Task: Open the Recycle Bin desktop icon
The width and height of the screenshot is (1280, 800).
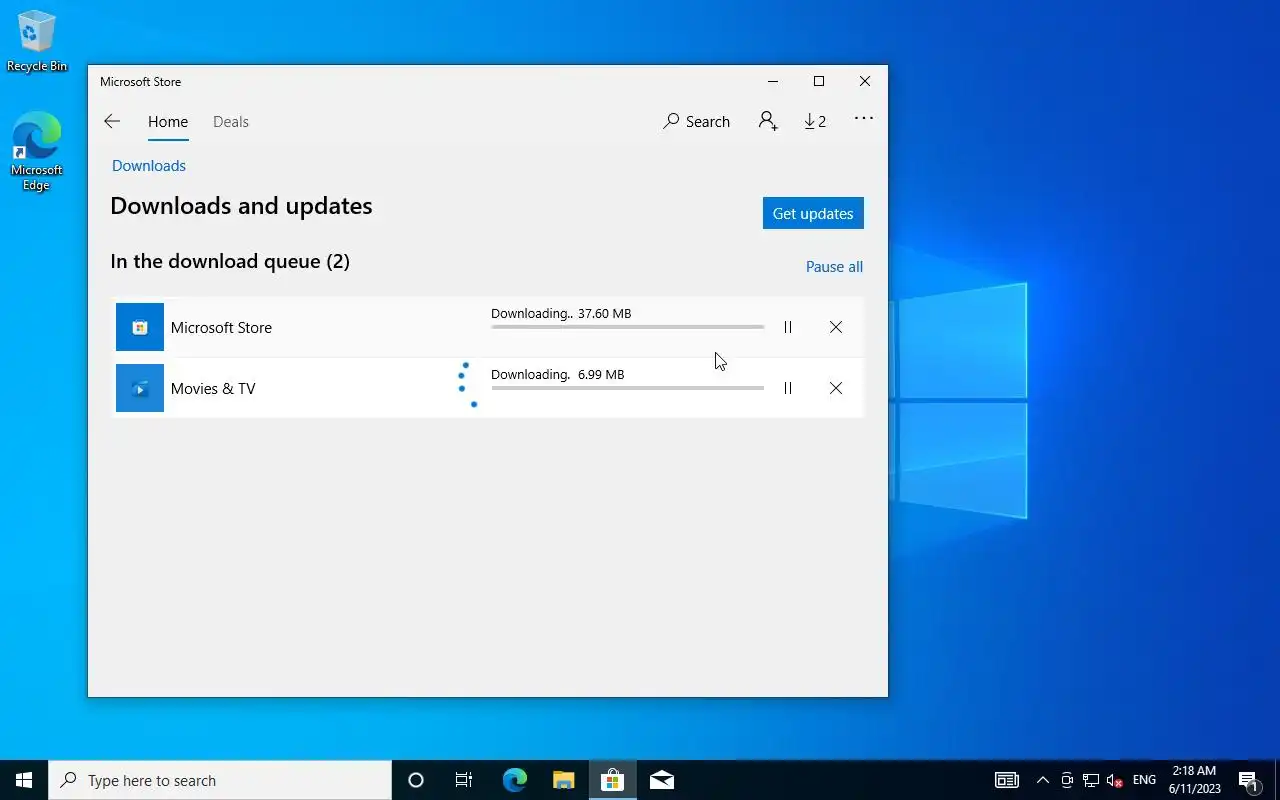Action: tap(37, 41)
